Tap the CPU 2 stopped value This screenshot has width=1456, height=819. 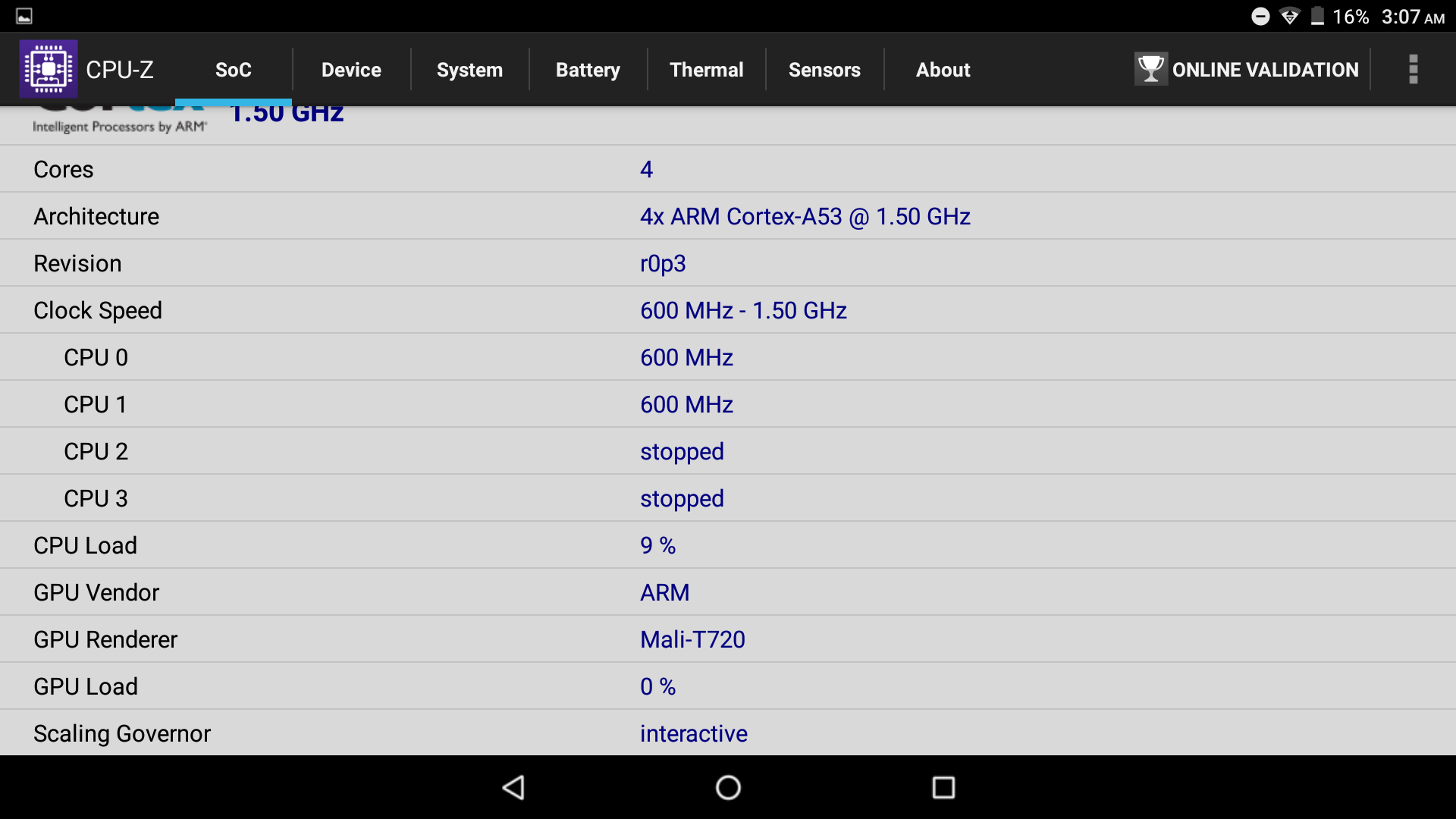tap(682, 452)
